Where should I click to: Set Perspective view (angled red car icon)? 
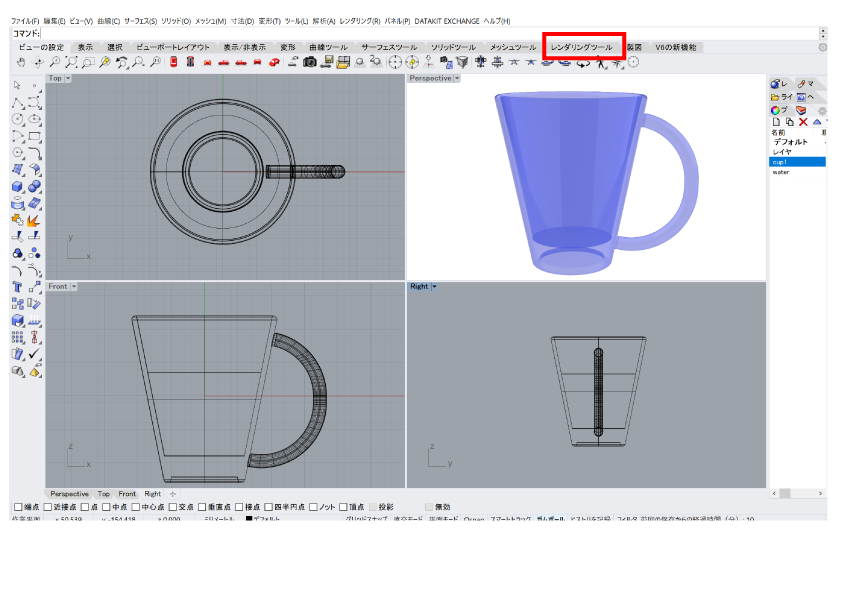coord(274,62)
